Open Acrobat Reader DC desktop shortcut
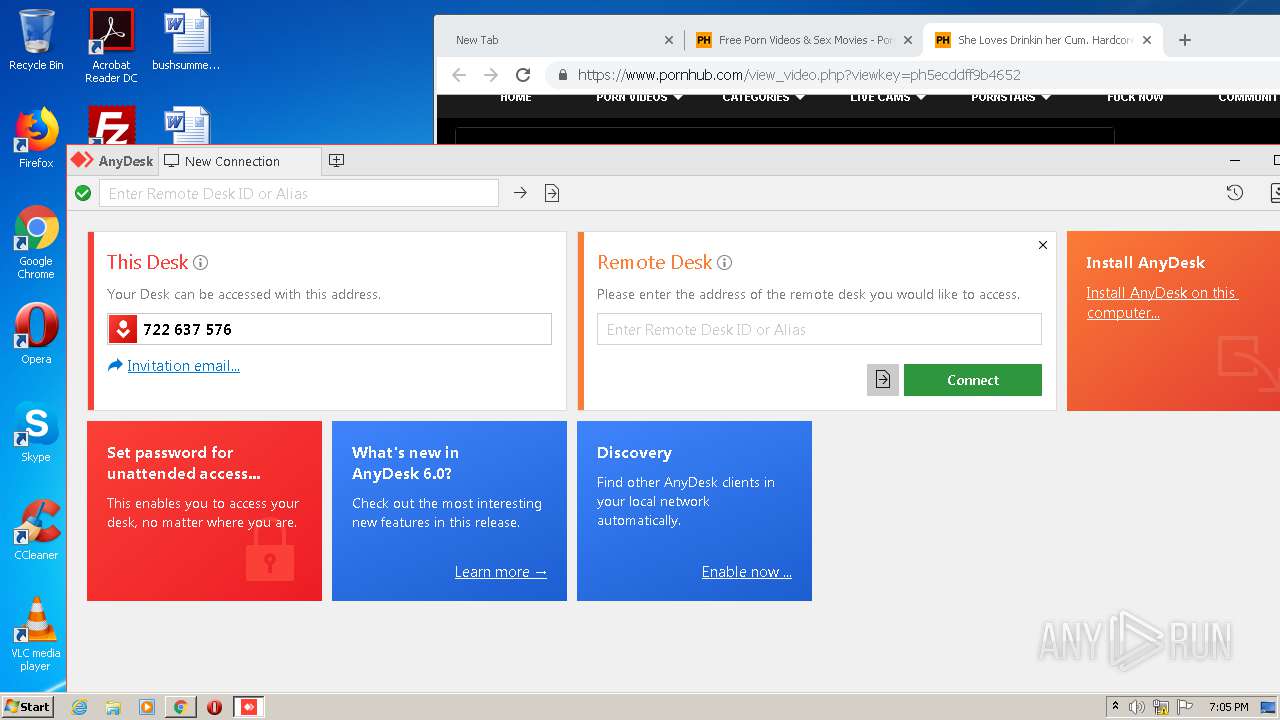Viewport: 1280px width, 720px height. (x=111, y=46)
